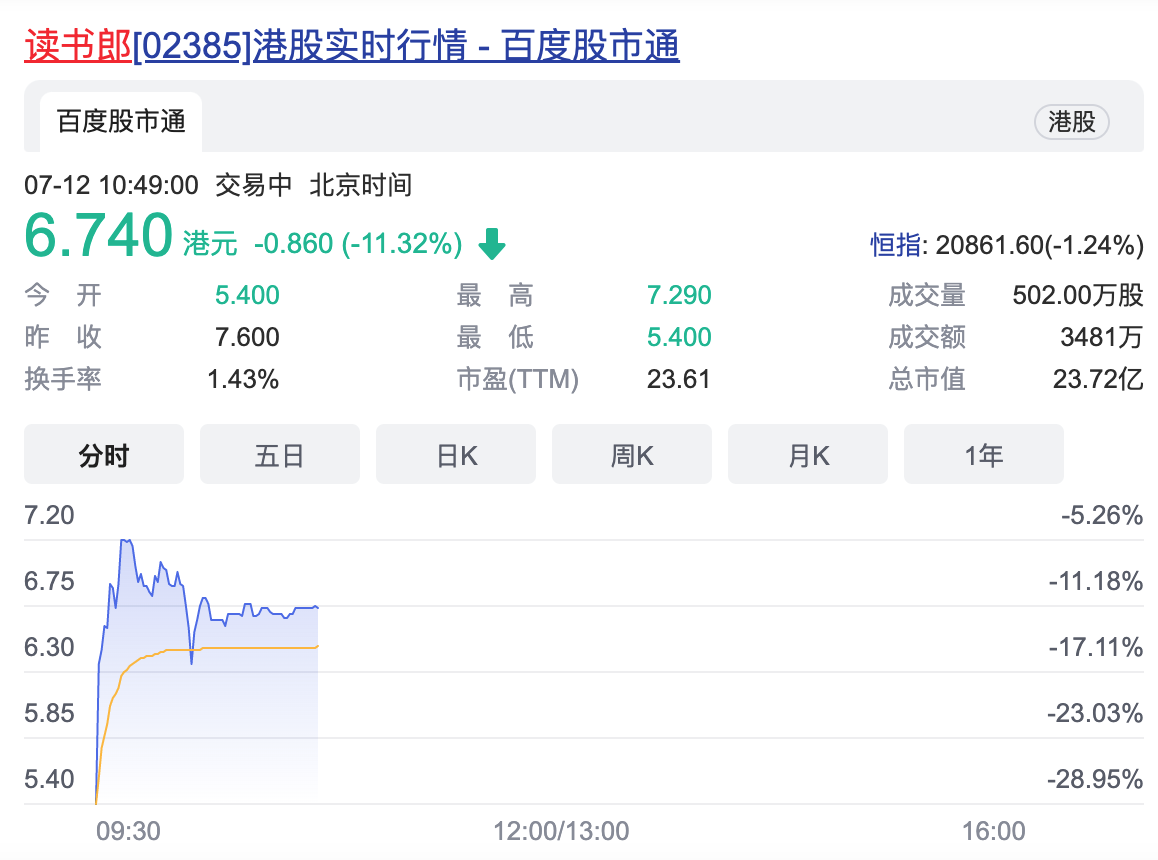
Task: Click the blue intraday price line peak
Action: tap(126, 542)
